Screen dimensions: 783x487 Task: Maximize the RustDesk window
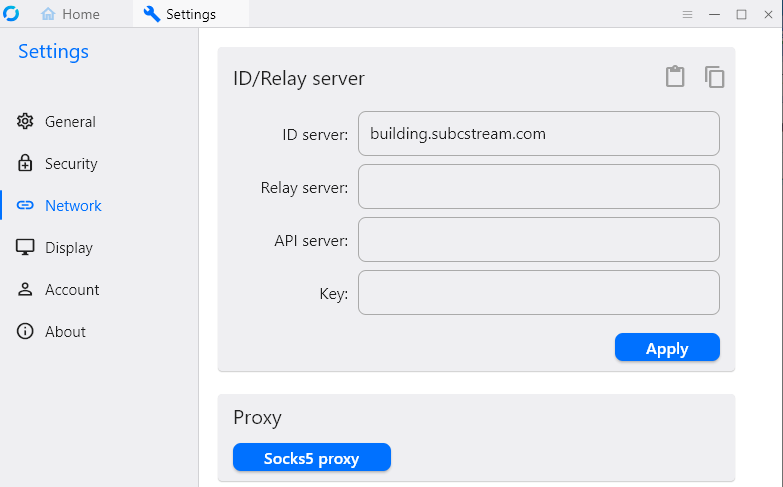coord(741,14)
